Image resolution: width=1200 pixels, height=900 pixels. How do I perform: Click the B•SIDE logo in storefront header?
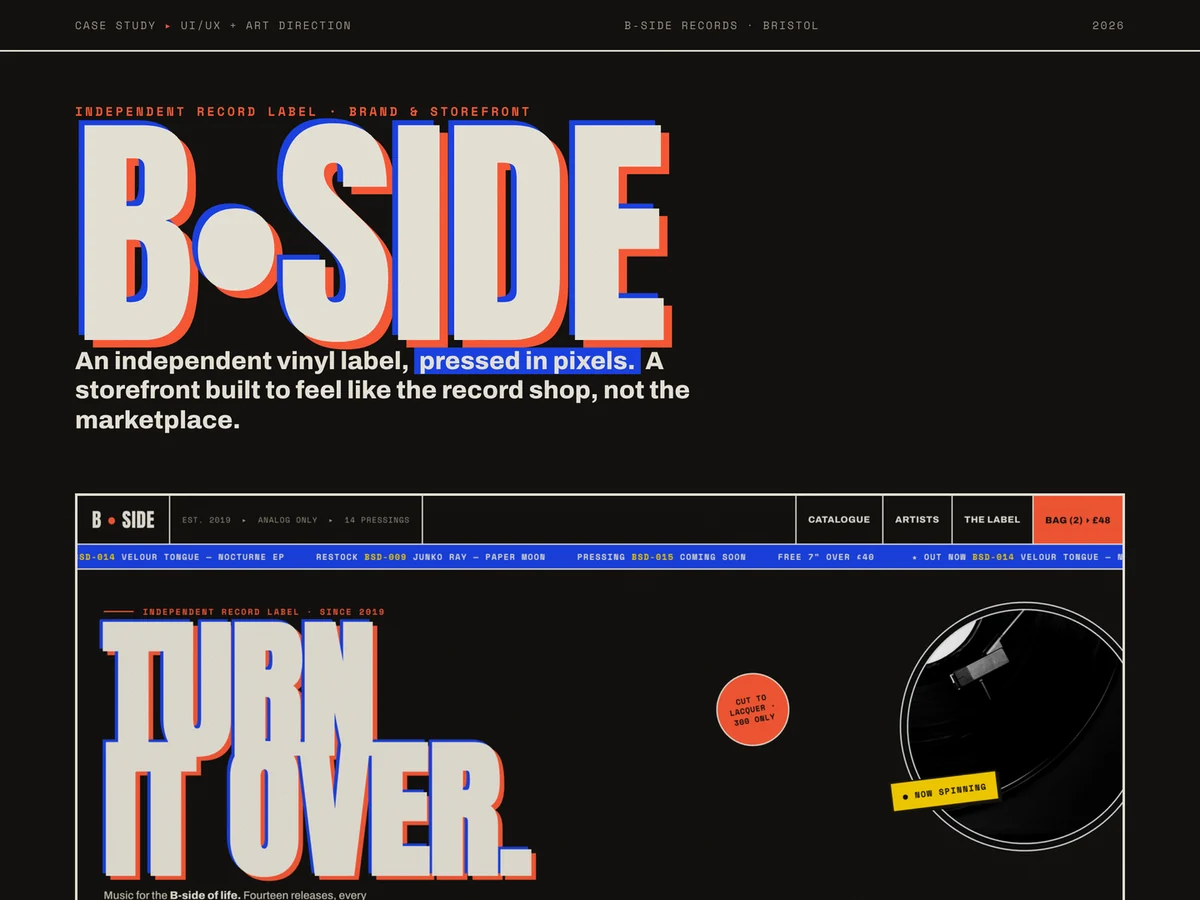point(123,520)
